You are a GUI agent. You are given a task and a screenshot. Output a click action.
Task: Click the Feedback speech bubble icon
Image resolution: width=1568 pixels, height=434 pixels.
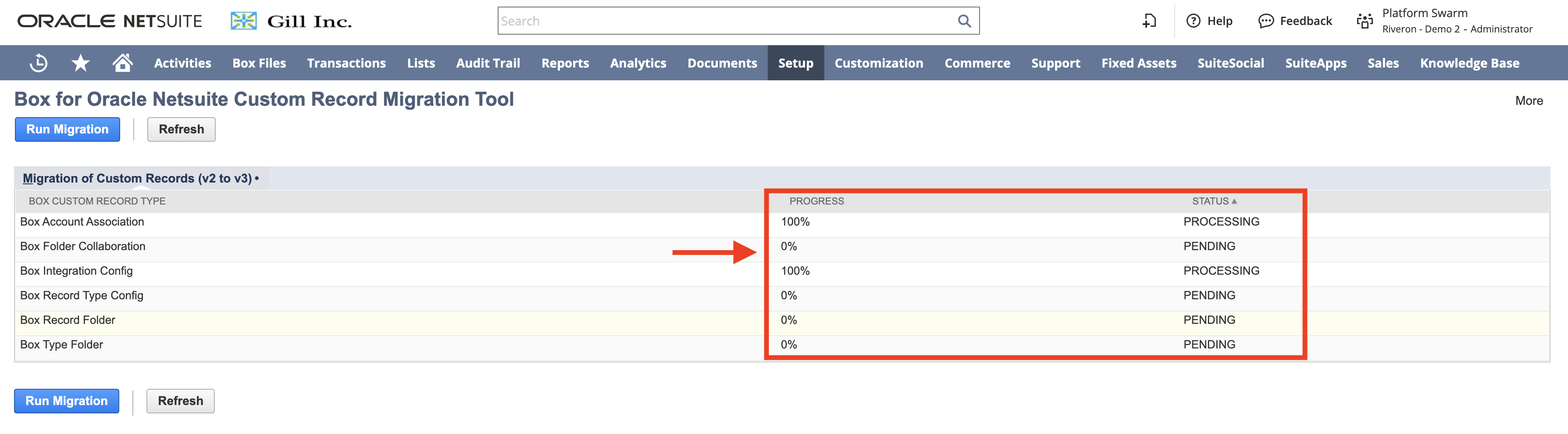pyautogui.click(x=1265, y=21)
